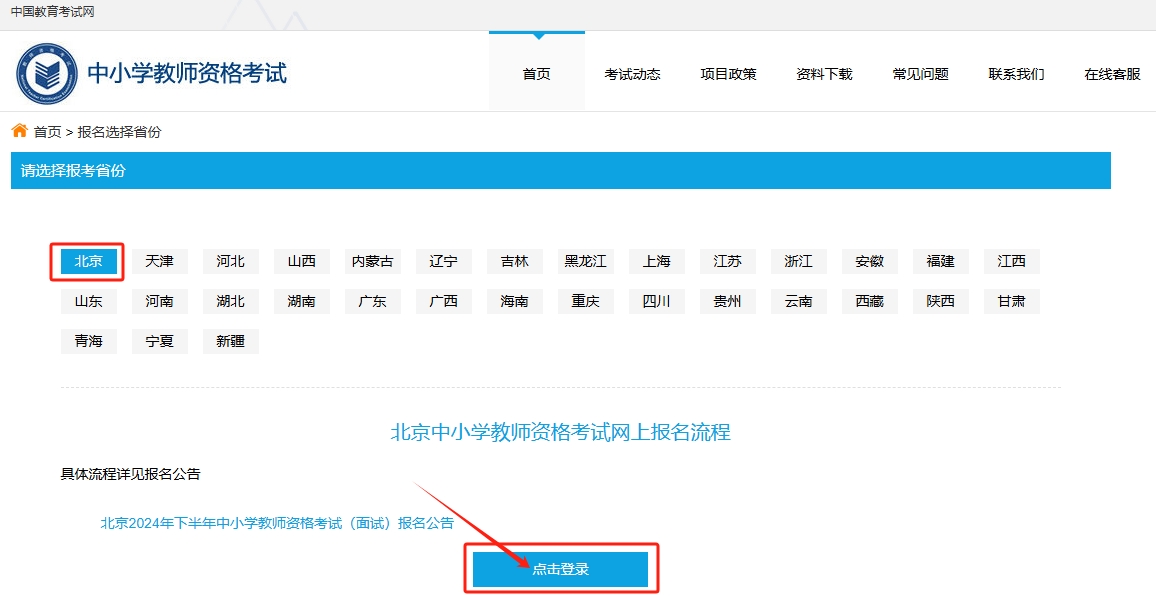This screenshot has width=1156, height=596.
Task: Click the orange home breadcrumb icon
Action: (x=19, y=131)
